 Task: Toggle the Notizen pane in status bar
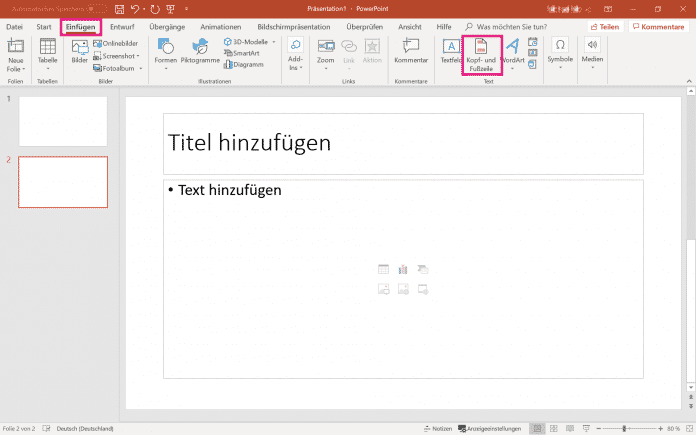[x=436, y=428]
